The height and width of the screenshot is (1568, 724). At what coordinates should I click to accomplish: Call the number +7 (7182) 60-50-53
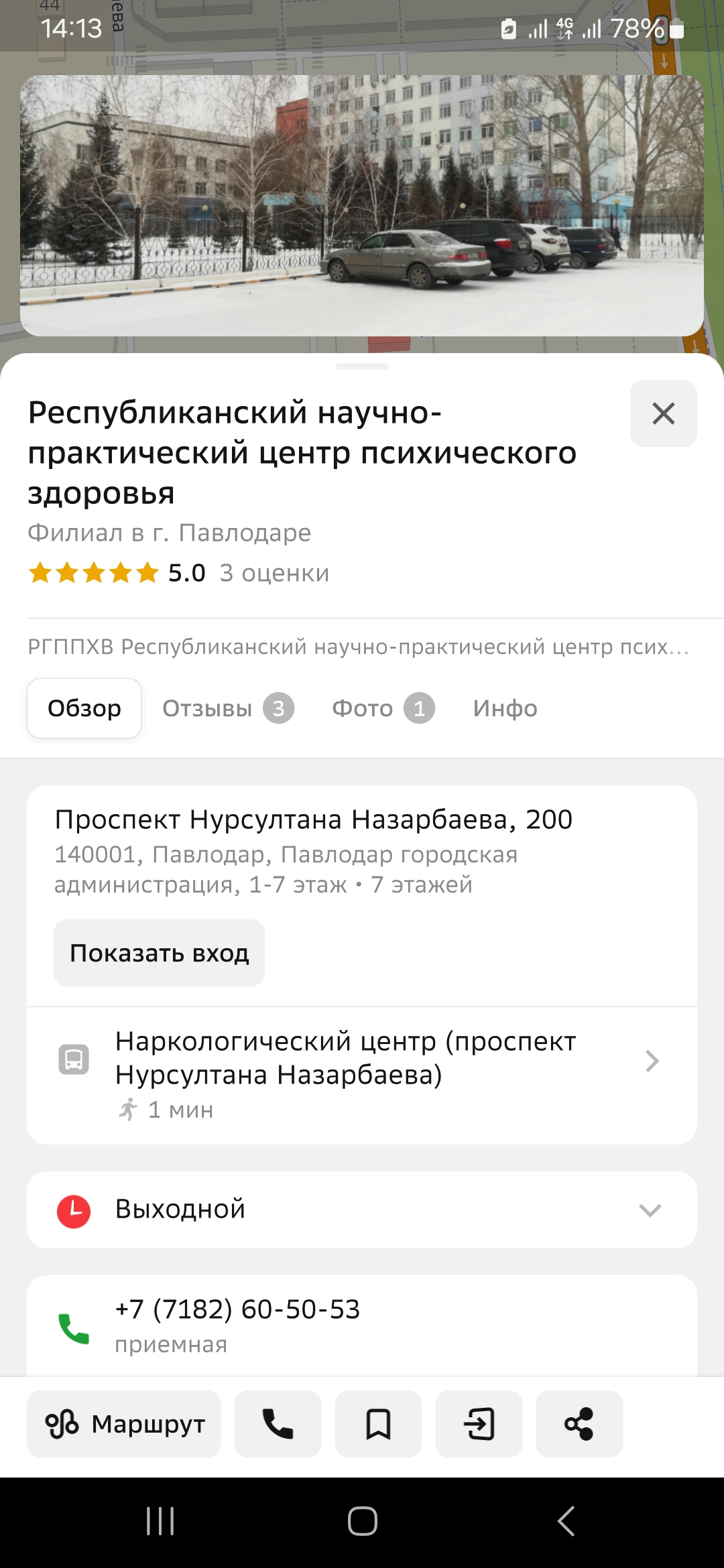[237, 1309]
